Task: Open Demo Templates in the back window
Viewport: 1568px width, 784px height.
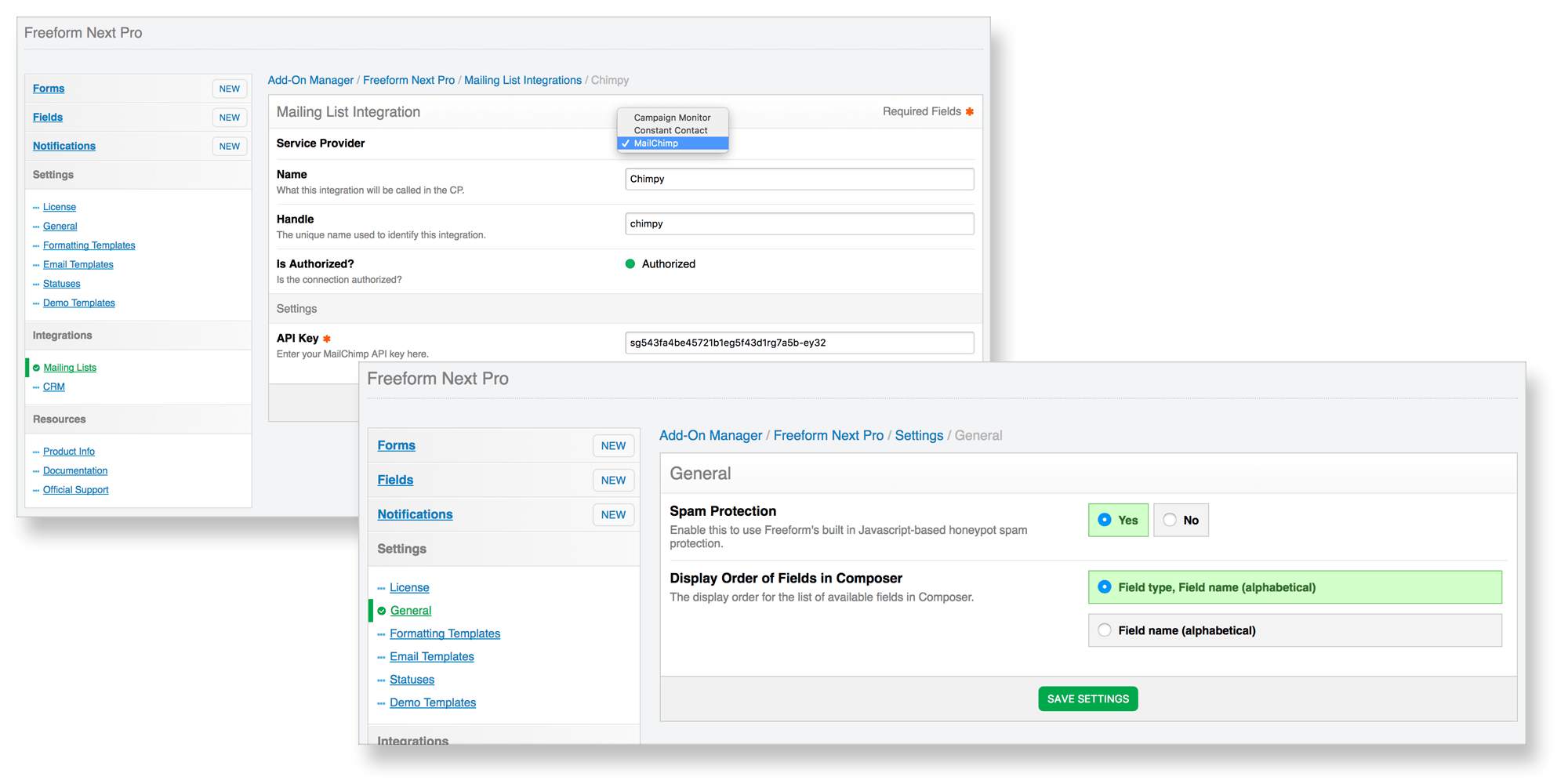Action: click(79, 303)
